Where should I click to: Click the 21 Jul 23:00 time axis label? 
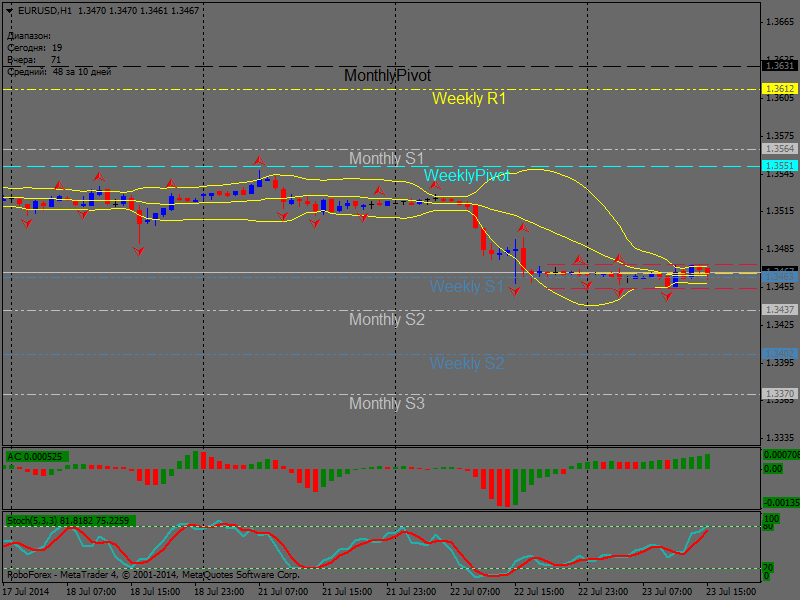tap(412, 591)
